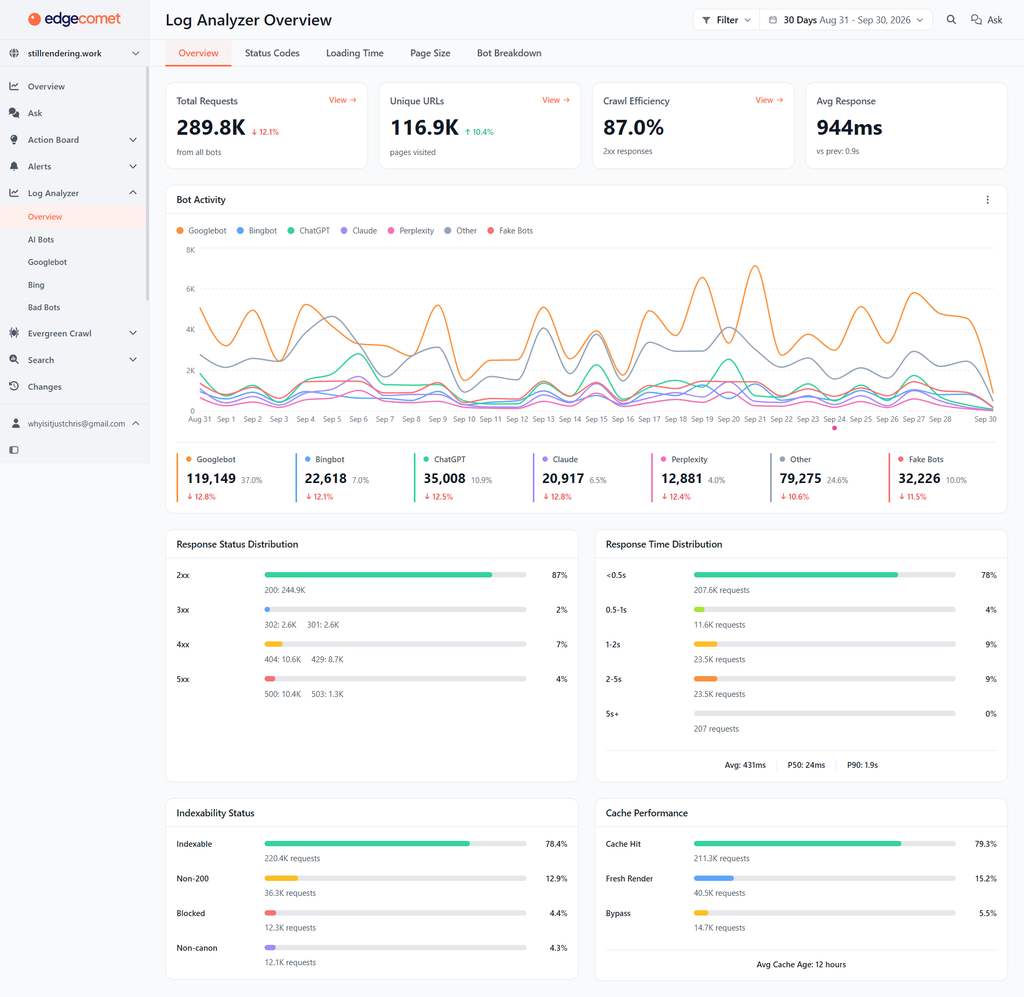Viewport: 1024px width, 997px height.
Task: Toggle Googlebot series in chart legend
Action: point(201,230)
